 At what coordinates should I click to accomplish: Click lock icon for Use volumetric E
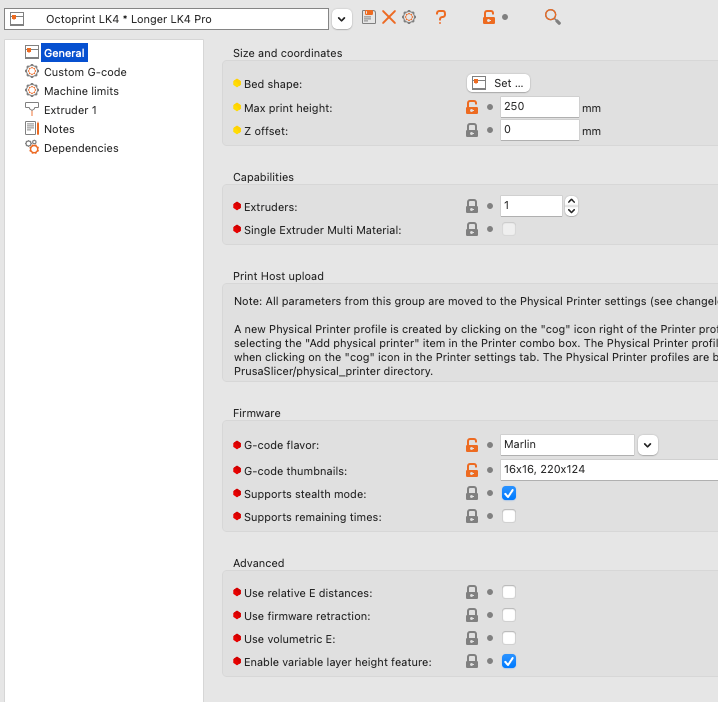point(472,638)
